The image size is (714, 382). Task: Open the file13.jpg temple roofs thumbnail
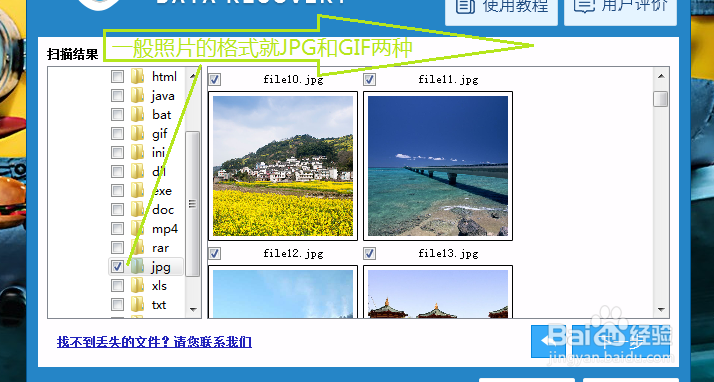point(438,292)
